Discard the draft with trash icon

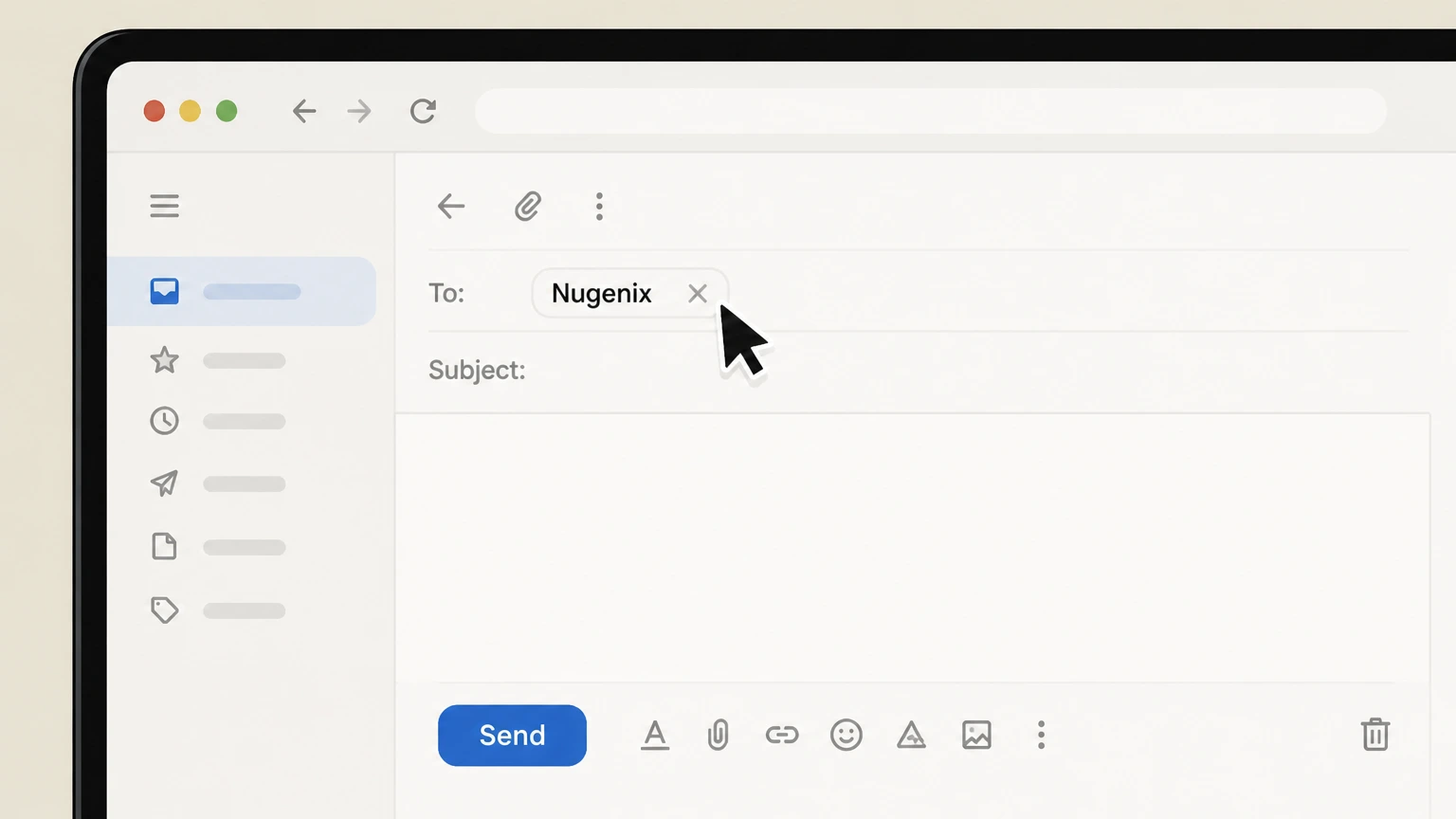tap(1375, 735)
